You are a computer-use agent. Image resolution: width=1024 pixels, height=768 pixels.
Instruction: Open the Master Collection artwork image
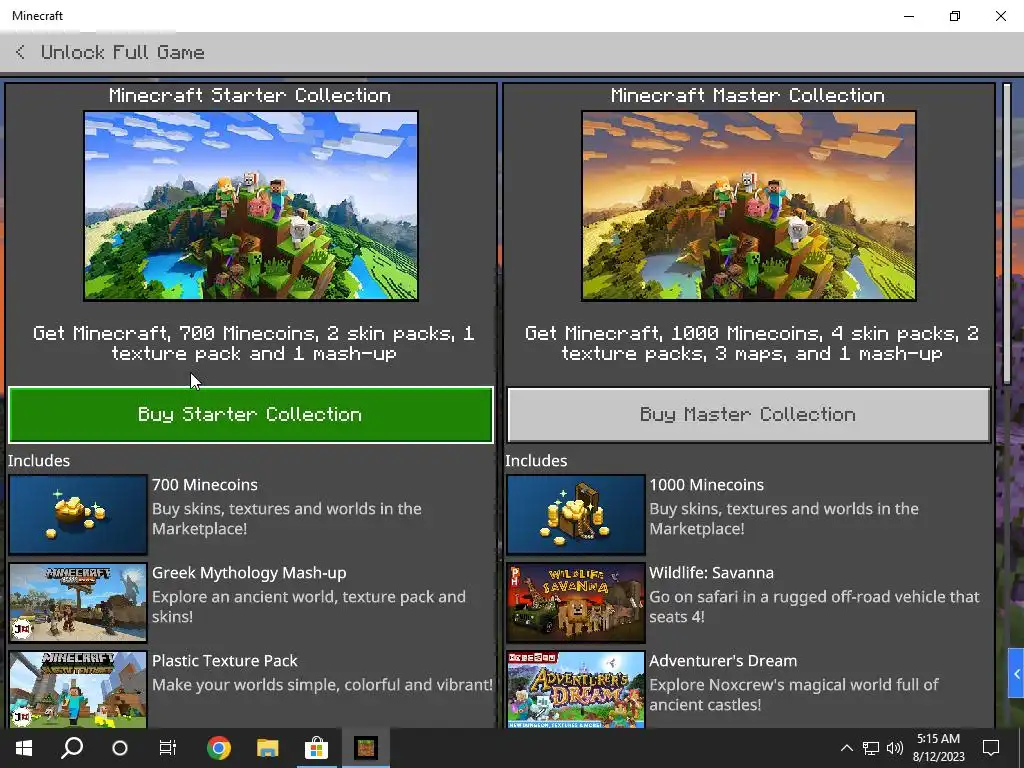coord(748,206)
